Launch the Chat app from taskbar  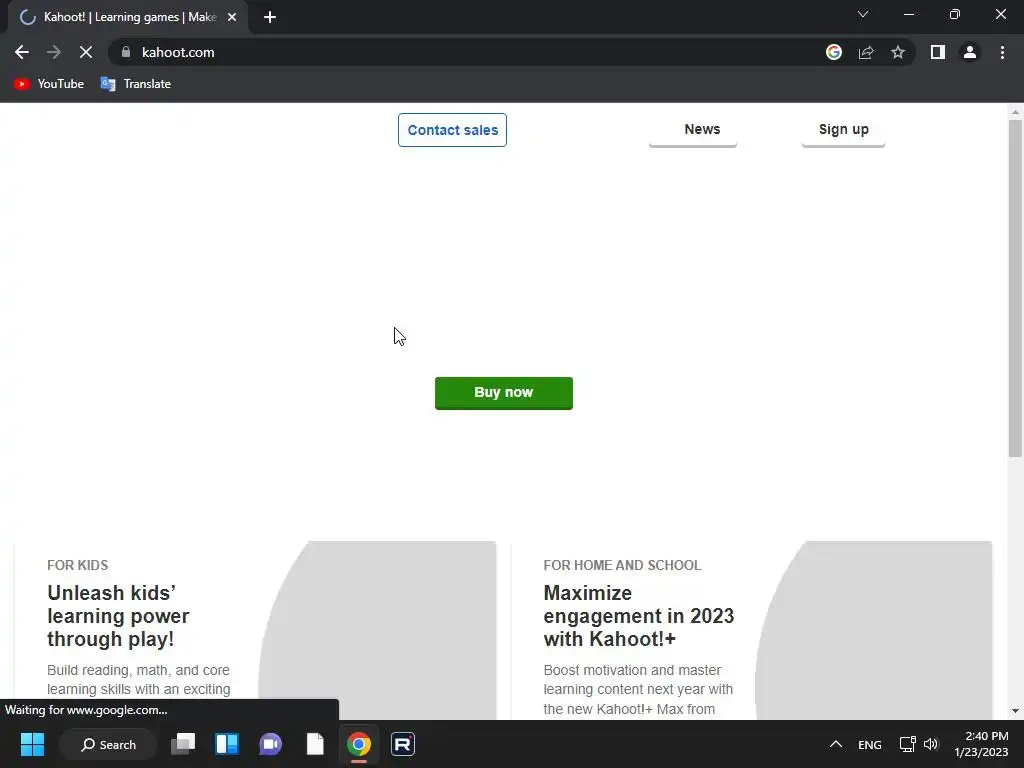click(x=270, y=744)
